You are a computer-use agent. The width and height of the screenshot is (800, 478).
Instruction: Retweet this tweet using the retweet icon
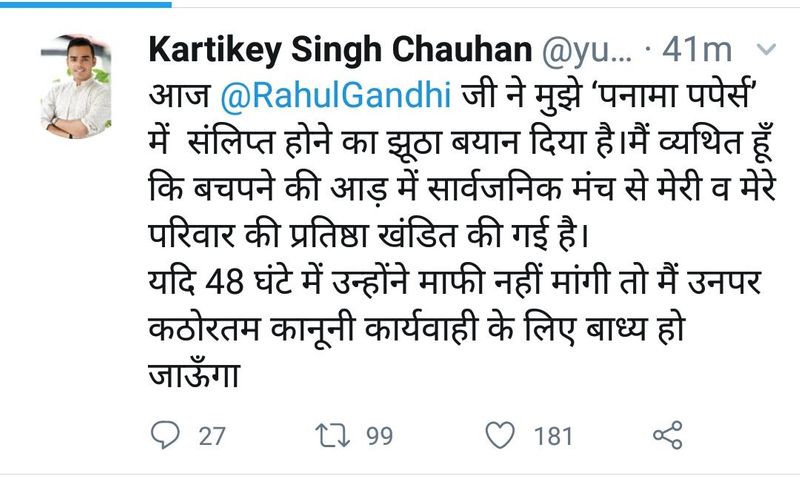[x=329, y=436]
